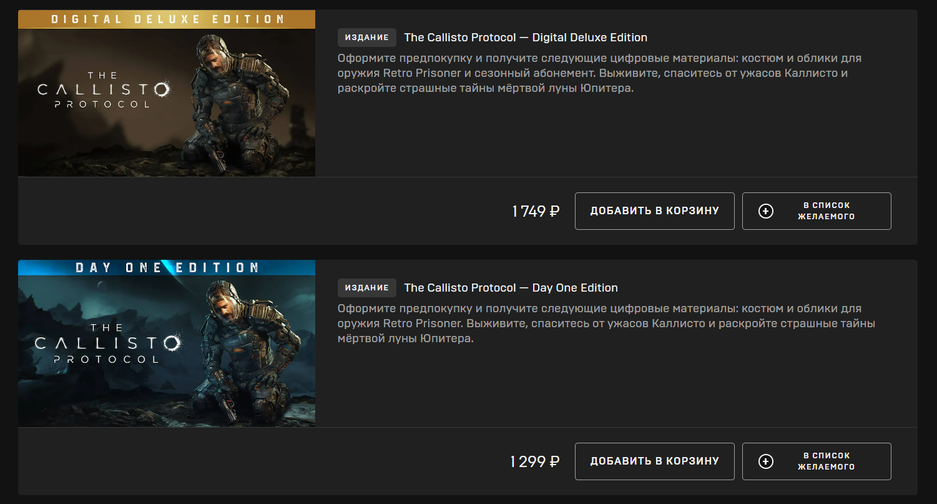This screenshot has width=937, height=504.
Task: Open Digital Deluxe Edition cover thumbnail
Action: point(167,93)
